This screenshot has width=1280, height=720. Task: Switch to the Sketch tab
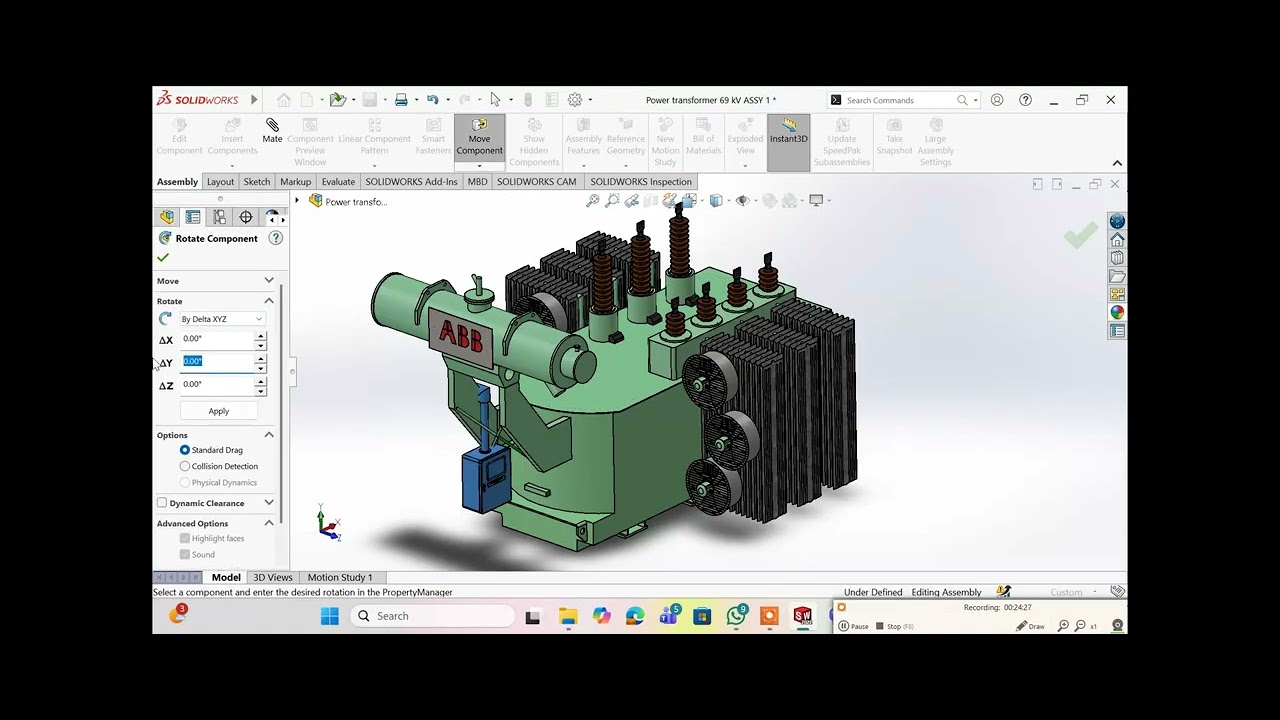pyautogui.click(x=257, y=182)
